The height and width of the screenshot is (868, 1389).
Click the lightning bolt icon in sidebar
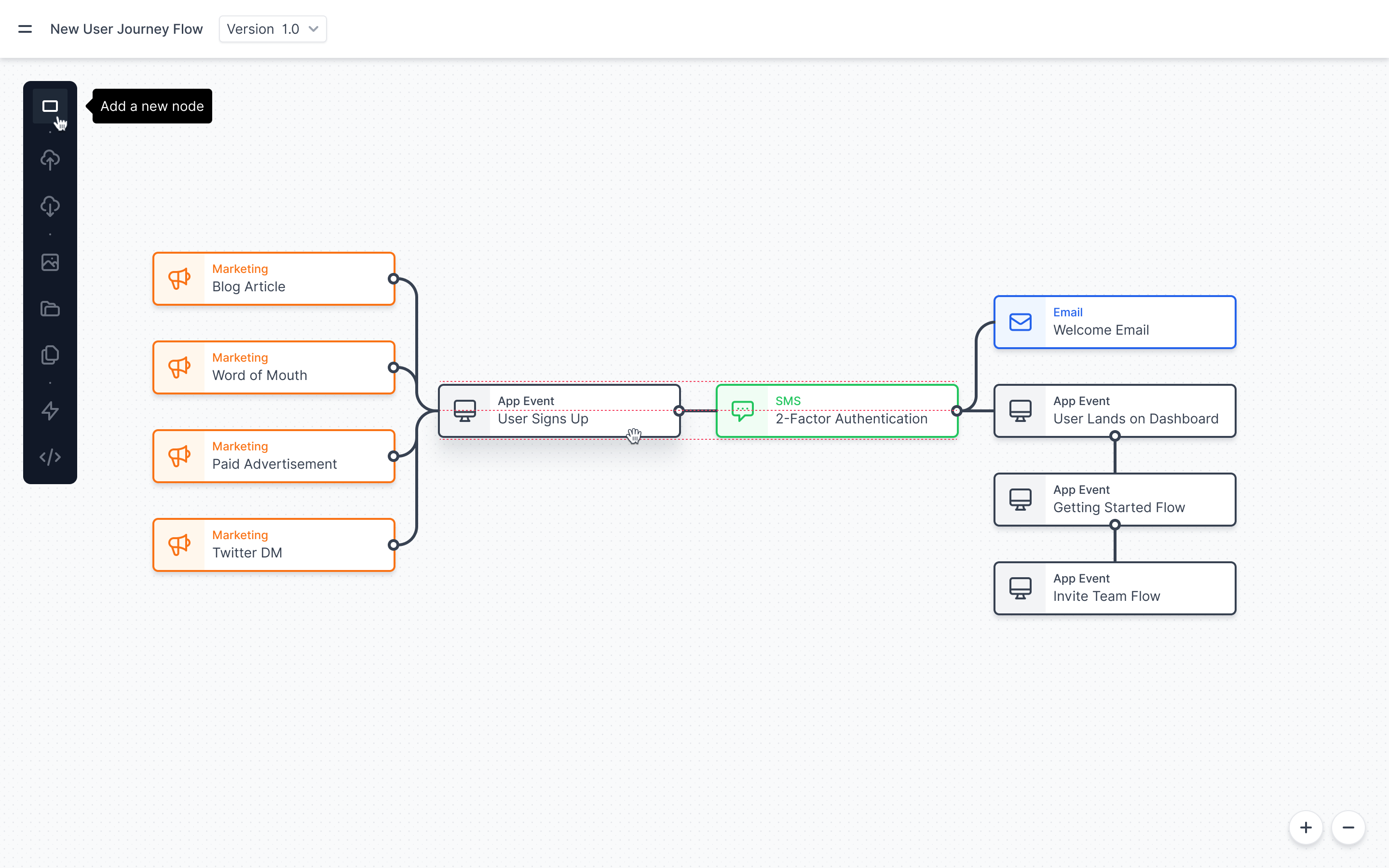(50, 410)
